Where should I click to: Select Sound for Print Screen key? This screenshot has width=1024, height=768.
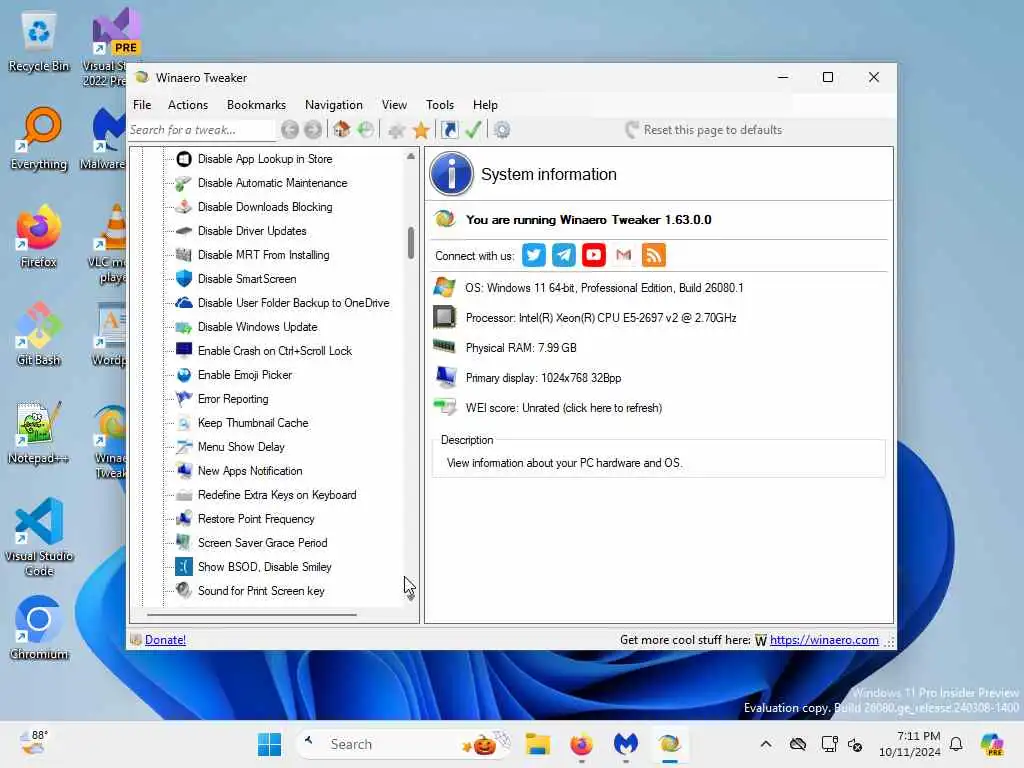point(261,591)
